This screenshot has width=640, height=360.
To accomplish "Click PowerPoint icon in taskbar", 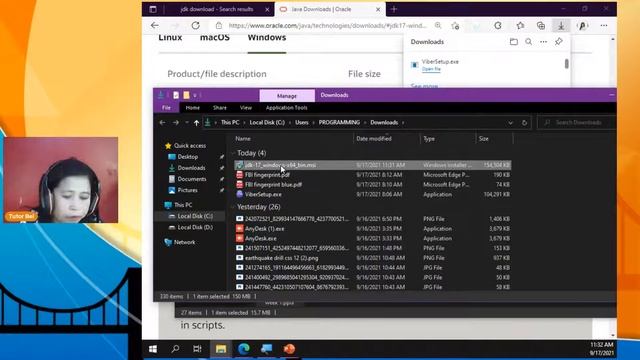I will [289, 349].
